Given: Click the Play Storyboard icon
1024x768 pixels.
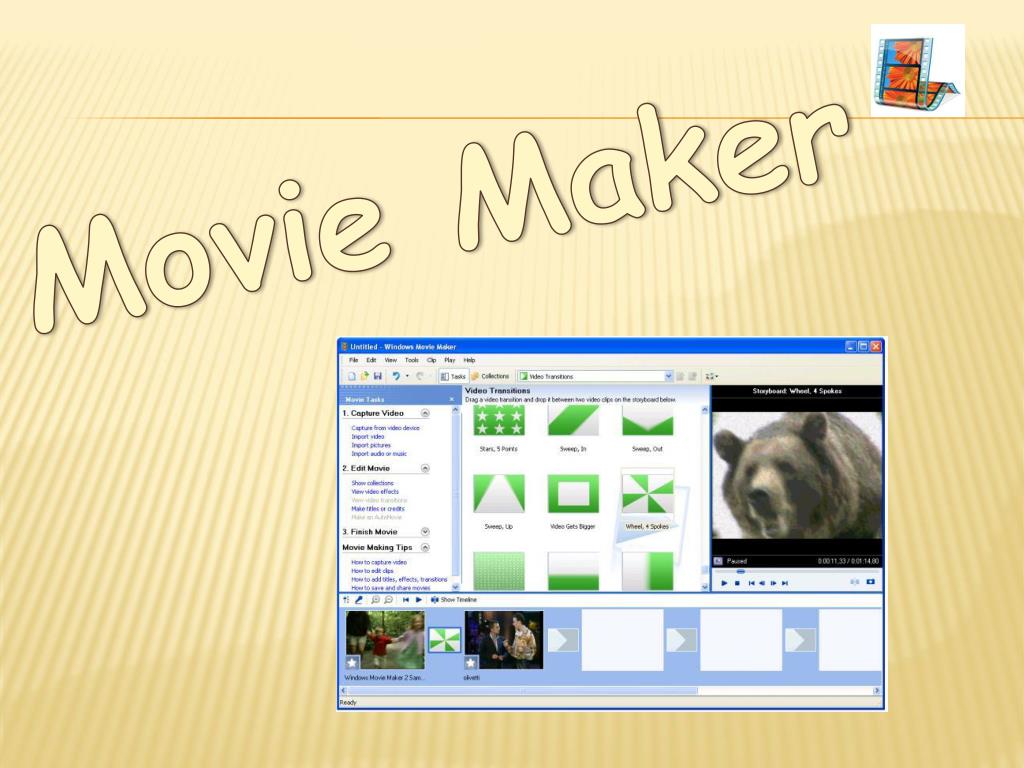Looking at the screenshot, I should 419,600.
